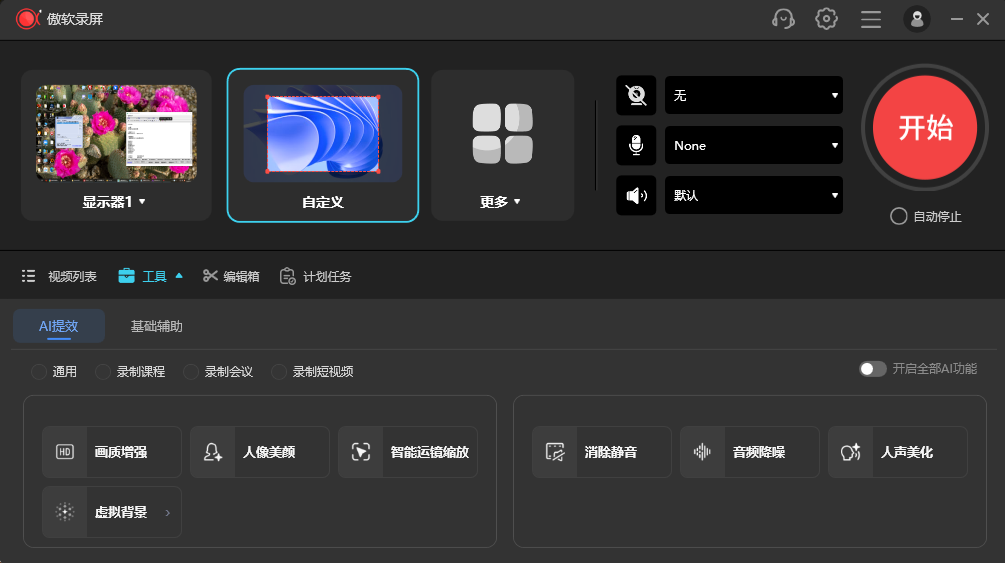Click the zoom cursor icon of 智能运镜缩放
Image resolution: width=1005 pixels, height=563 pixels.
coord(361,452)
